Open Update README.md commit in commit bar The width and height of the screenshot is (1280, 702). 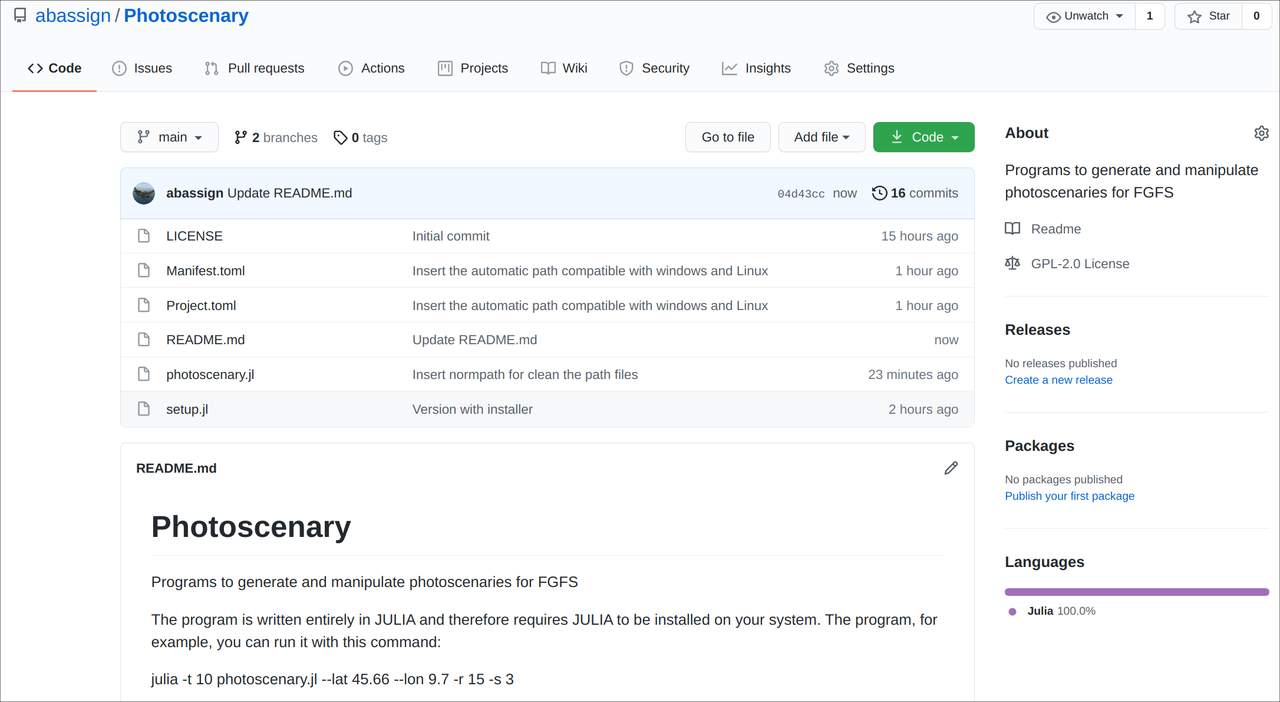point(290,193)
